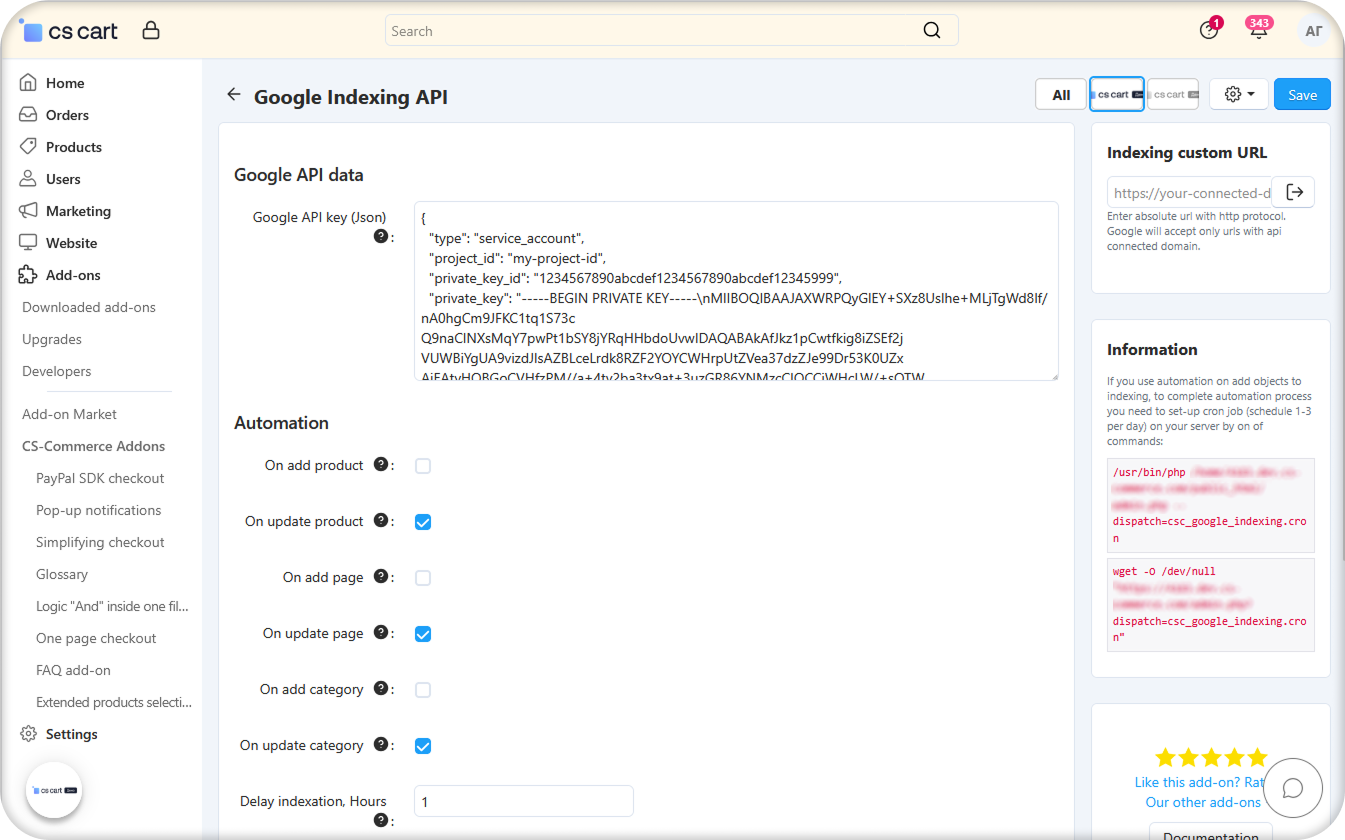Enable the On add category checkbox
Image resolution: width=1345 pixels, height=840 pixels.
coord(423,690)
